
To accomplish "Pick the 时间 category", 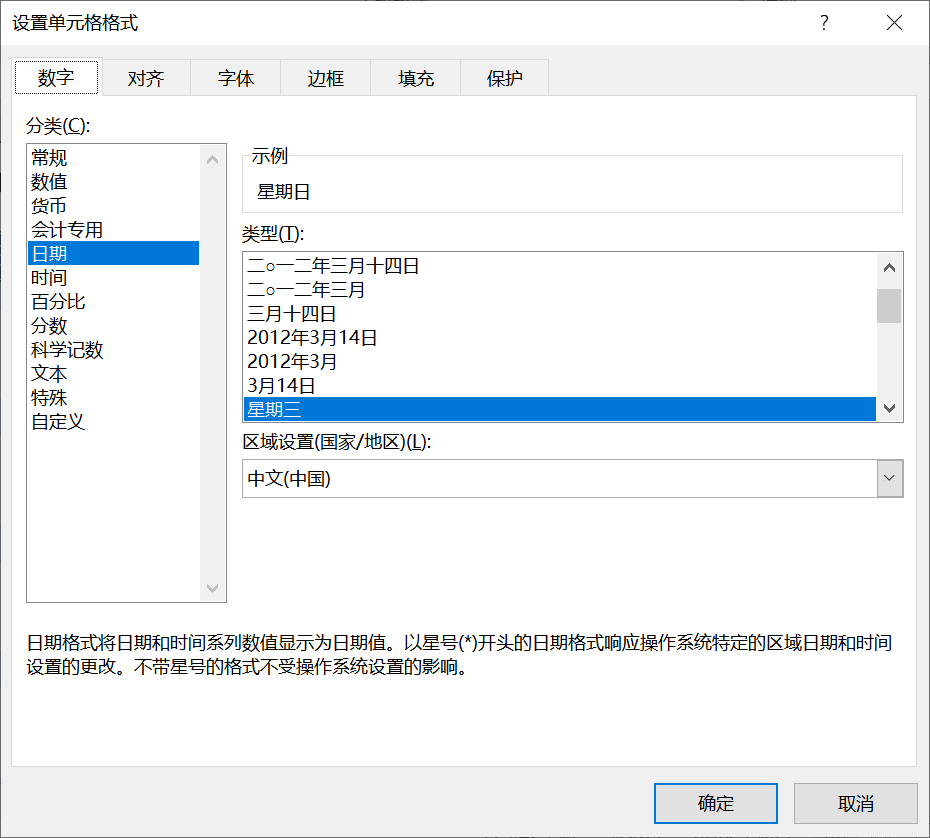I will 113,277.
